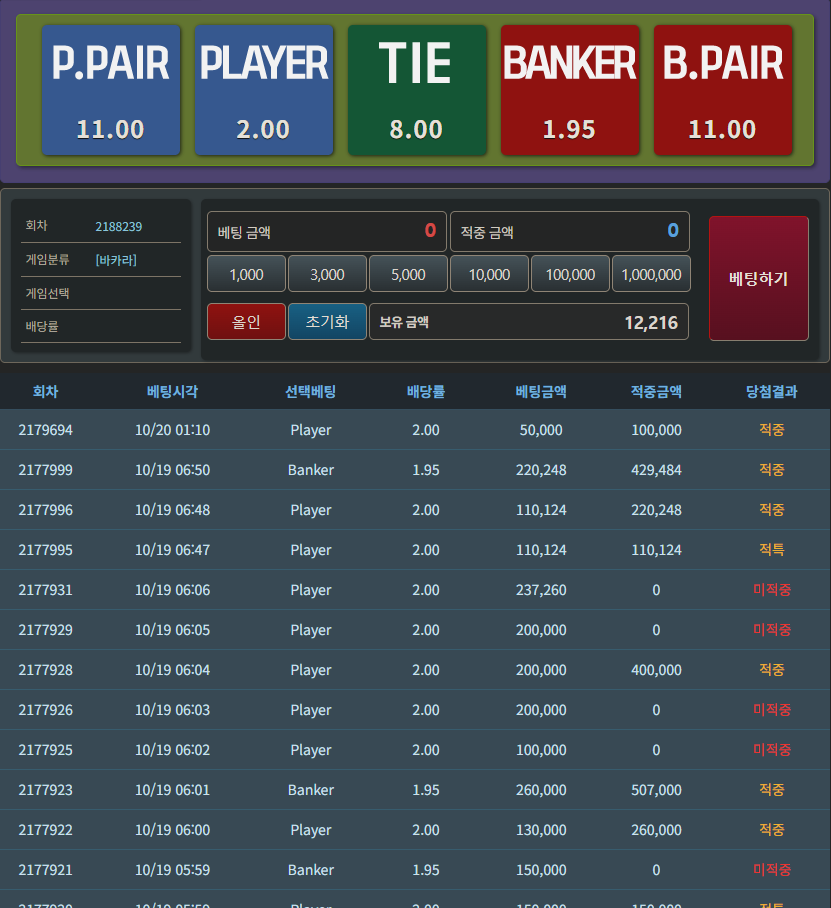Screen dimensions: 831x908
Task: Click the 10,000 chip button
Action: (489, 274)
